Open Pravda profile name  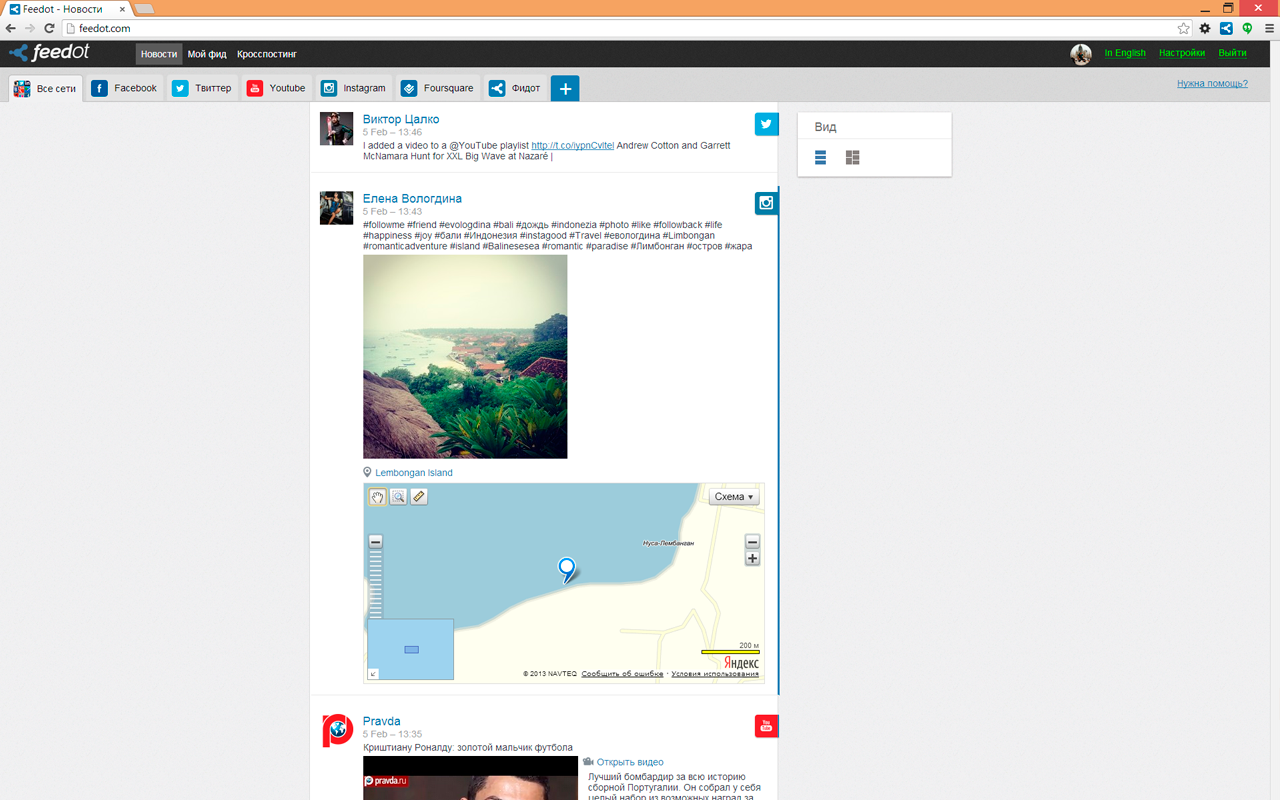(x=382, y=721)
